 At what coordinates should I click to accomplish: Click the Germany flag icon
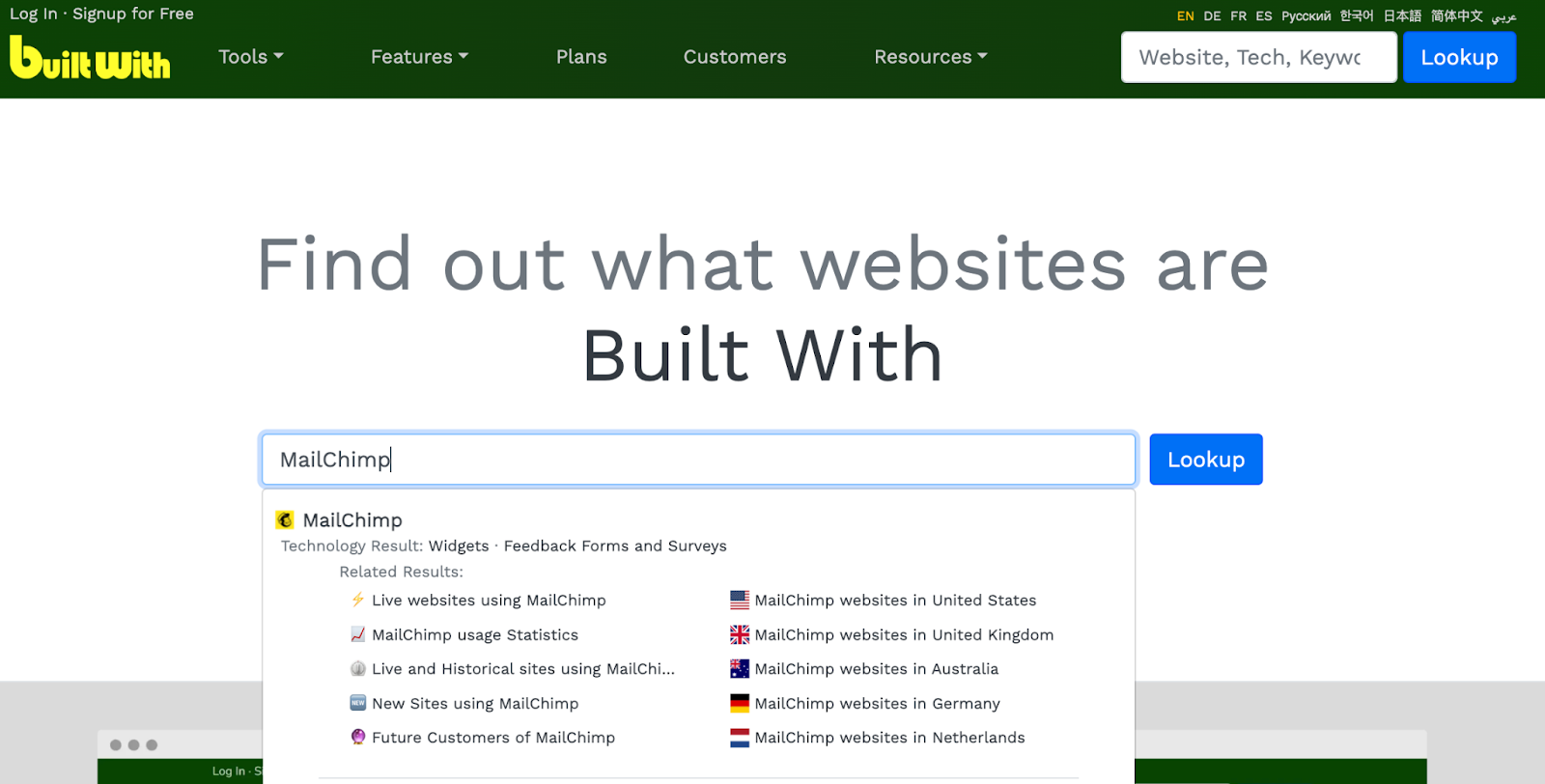(x=740, y=703)
